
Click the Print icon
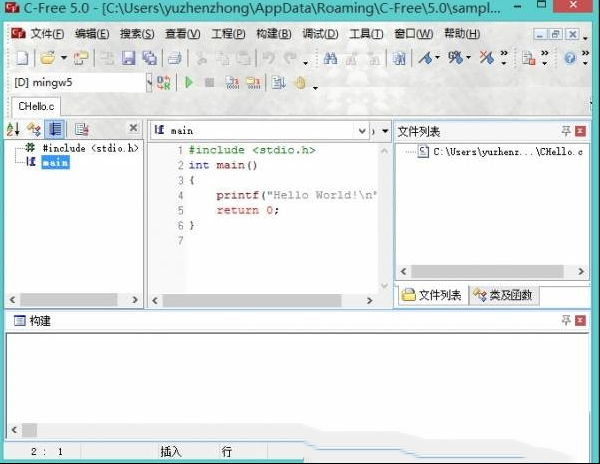click(x=175, y=58)
